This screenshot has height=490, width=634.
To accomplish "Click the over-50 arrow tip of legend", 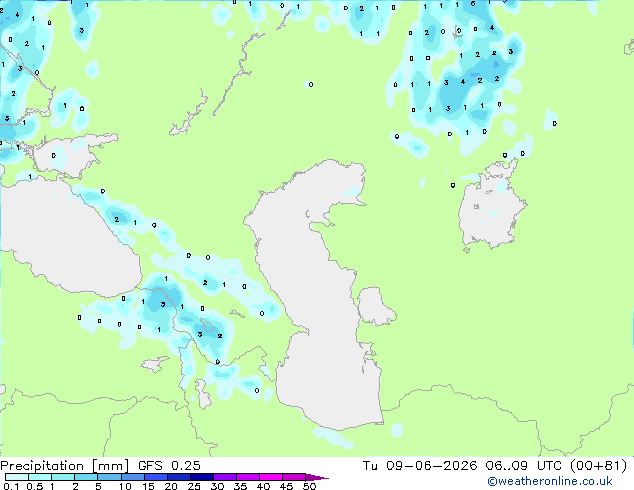I will coord(317,477).
